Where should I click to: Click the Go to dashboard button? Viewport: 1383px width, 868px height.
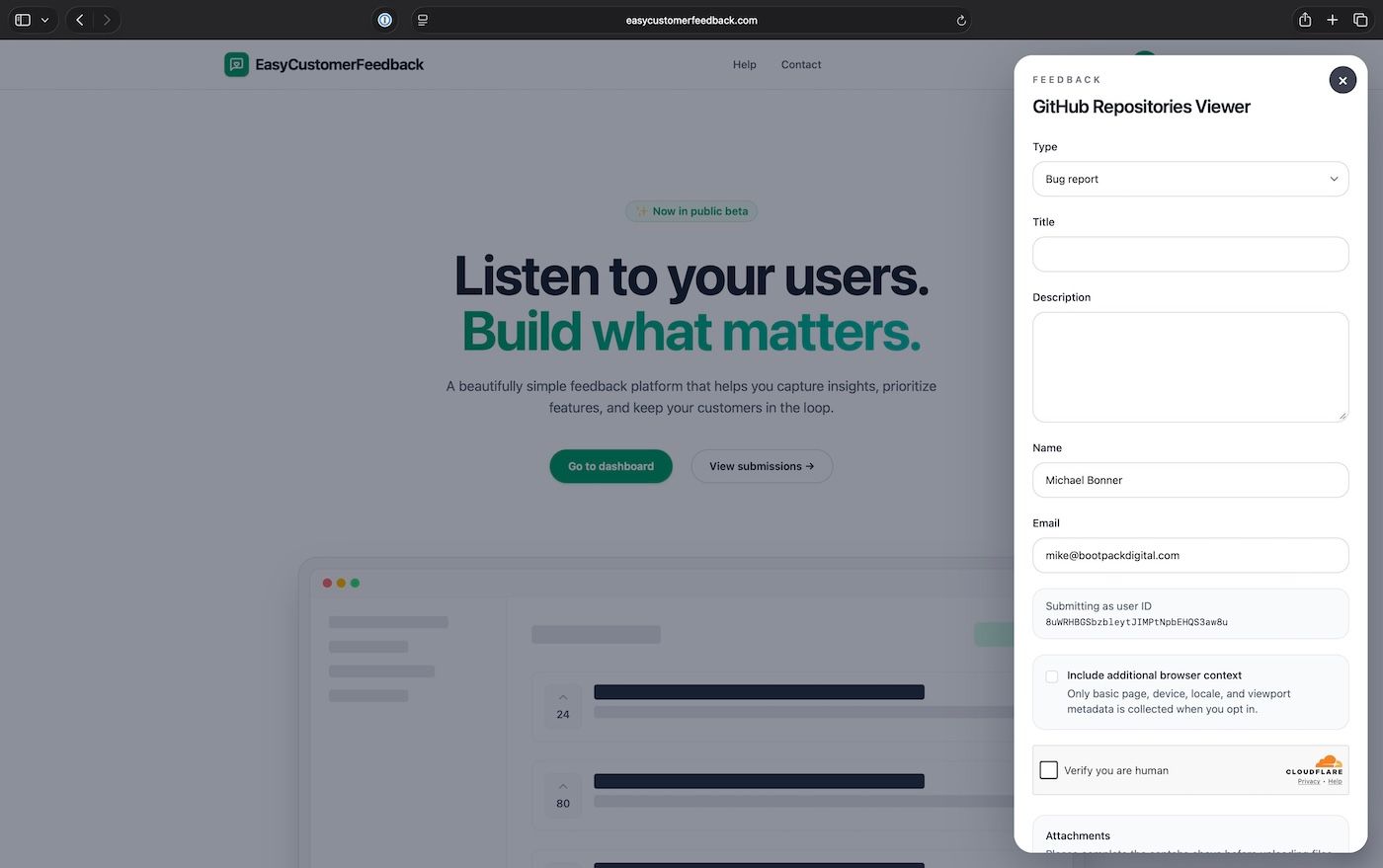pyautogui.click(x=610, y=465)
